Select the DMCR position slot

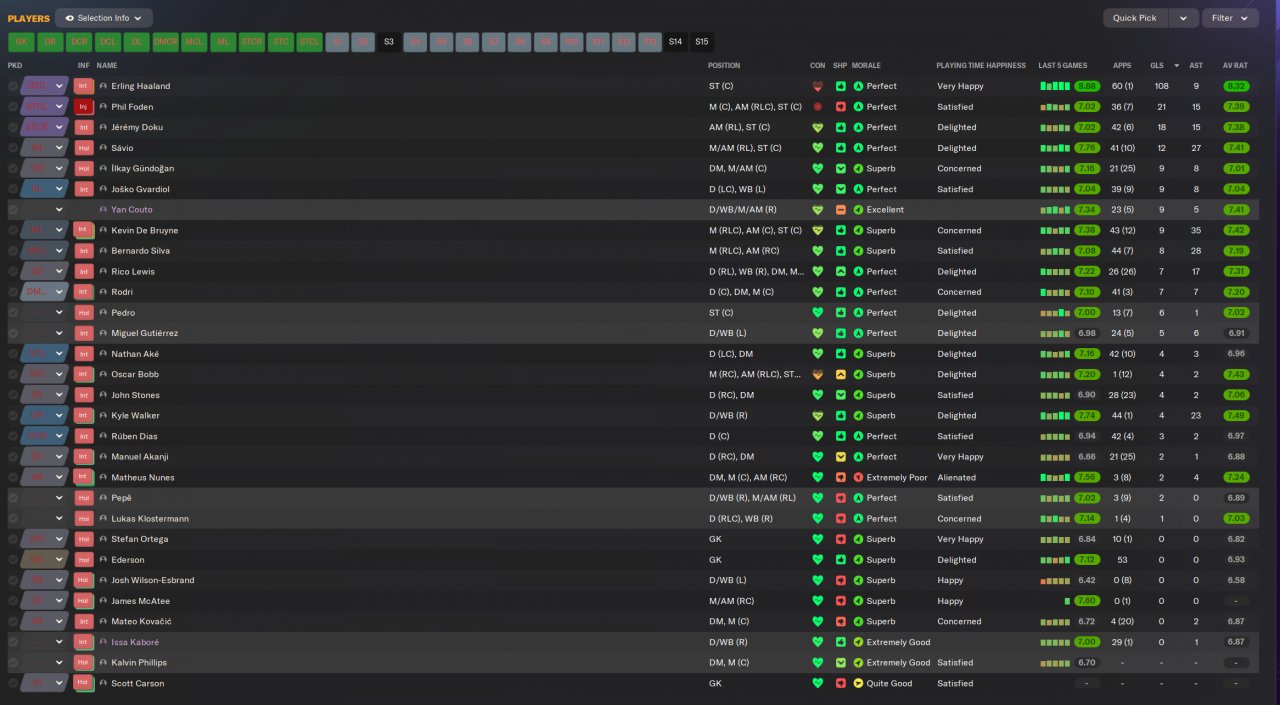pyautogui.click(x=166, y=42)
